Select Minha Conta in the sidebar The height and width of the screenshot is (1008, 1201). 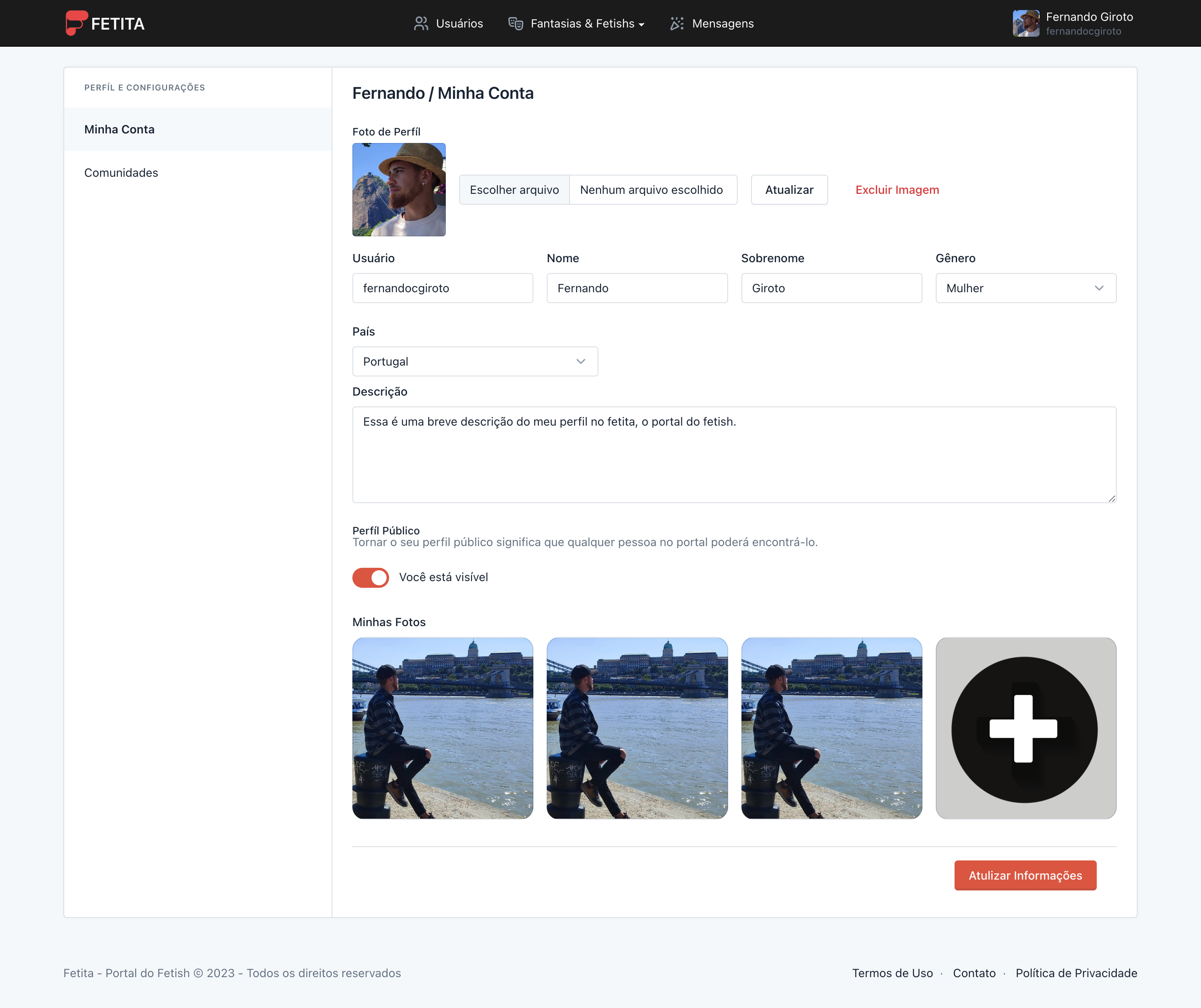tap(120, 129)
